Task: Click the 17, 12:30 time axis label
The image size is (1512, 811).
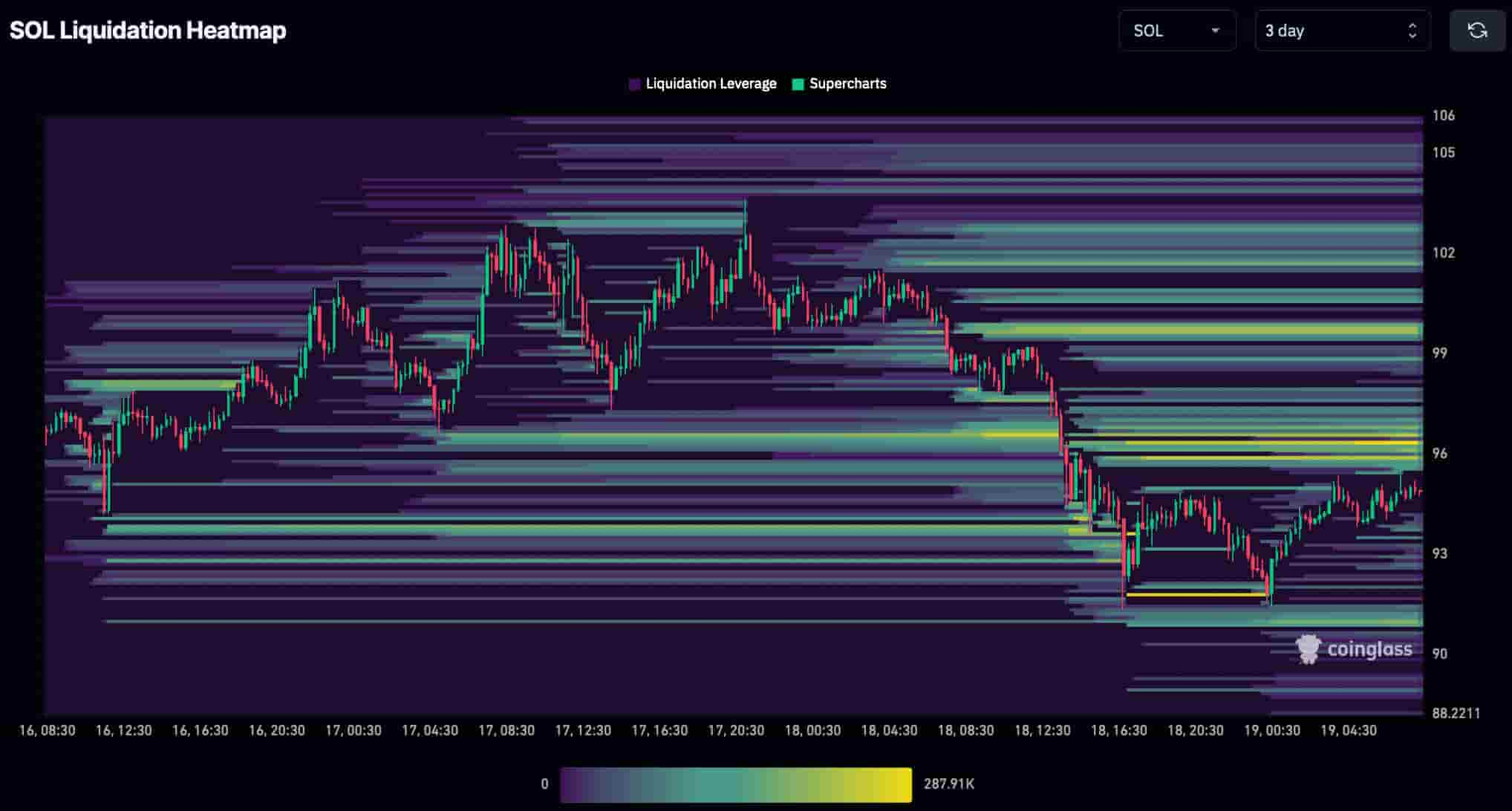Action: click(583, 730)
